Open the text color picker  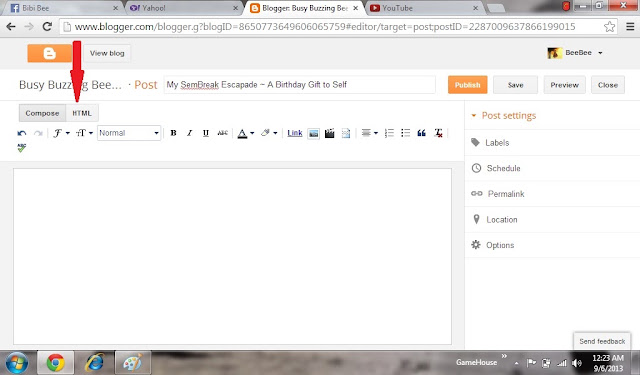(246, 133)
